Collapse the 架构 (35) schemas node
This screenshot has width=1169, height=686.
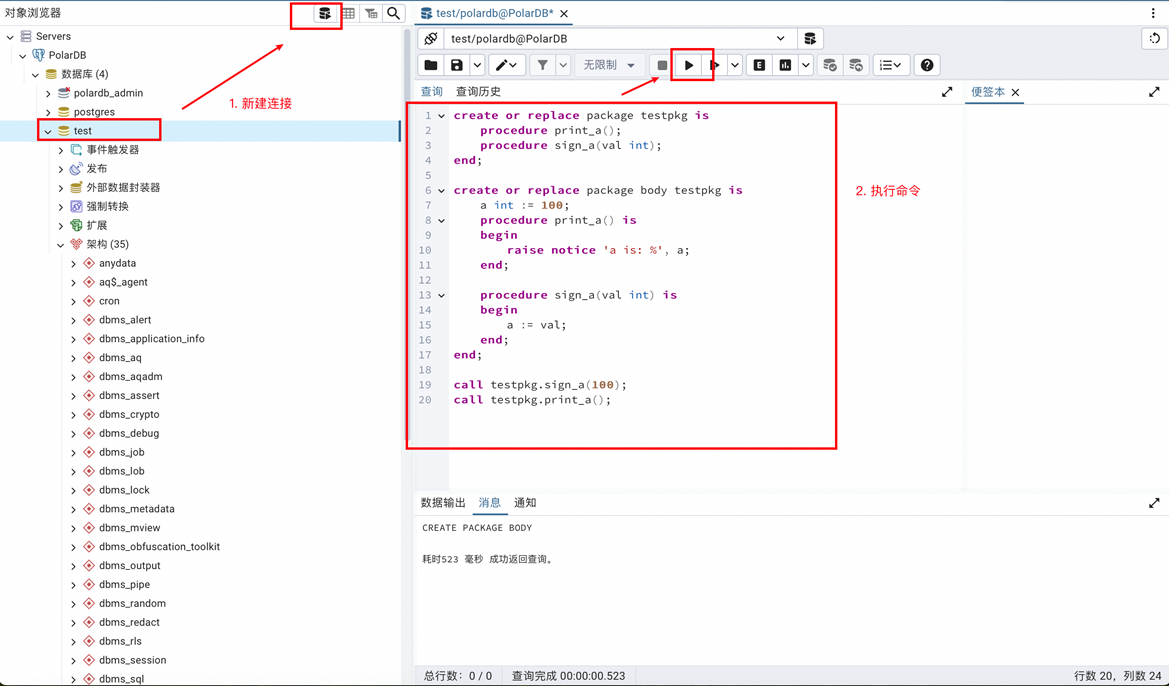(61, 245)
